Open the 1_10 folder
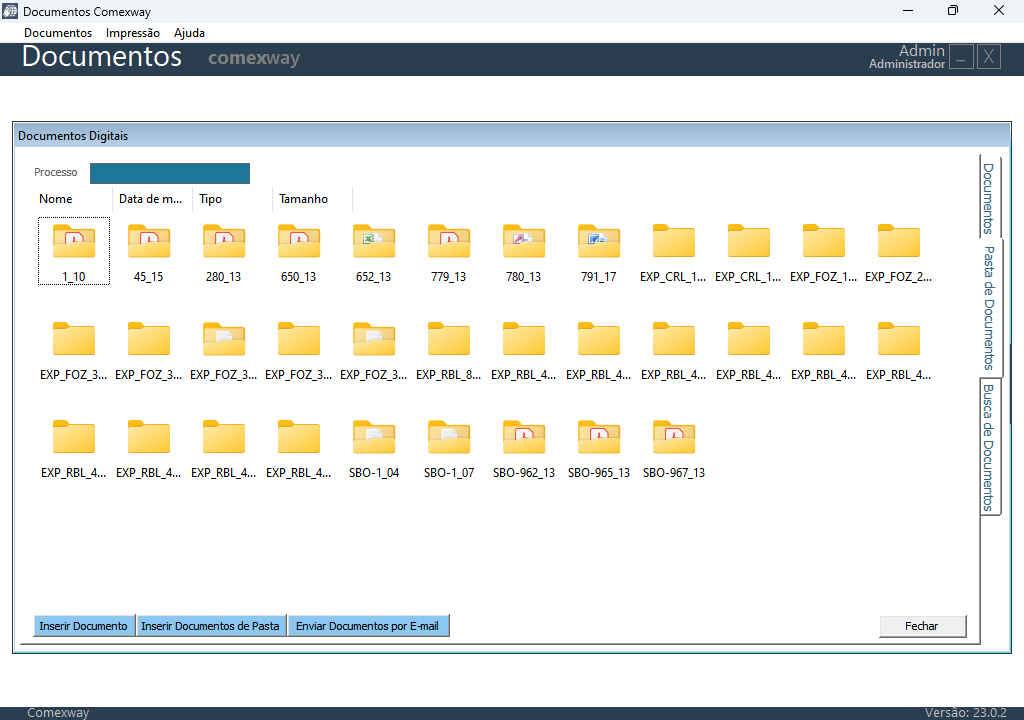 [x=74, y=252]
